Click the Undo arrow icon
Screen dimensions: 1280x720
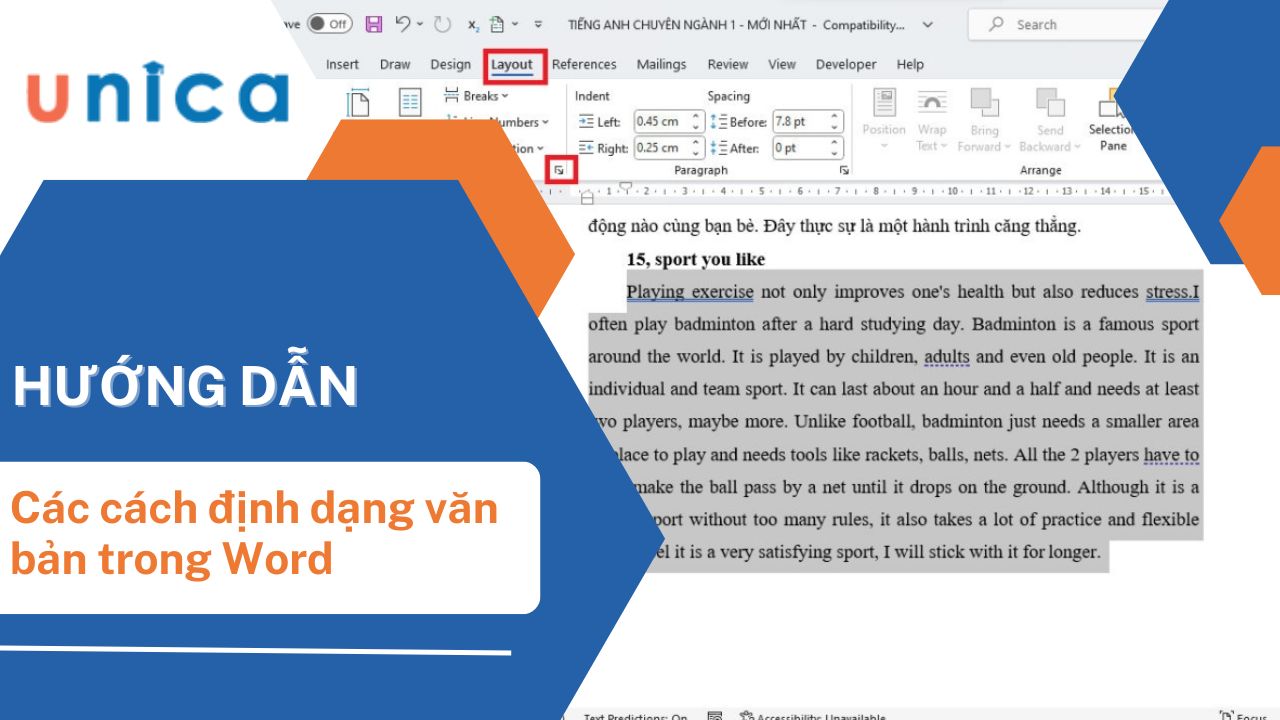click(403, 24)
